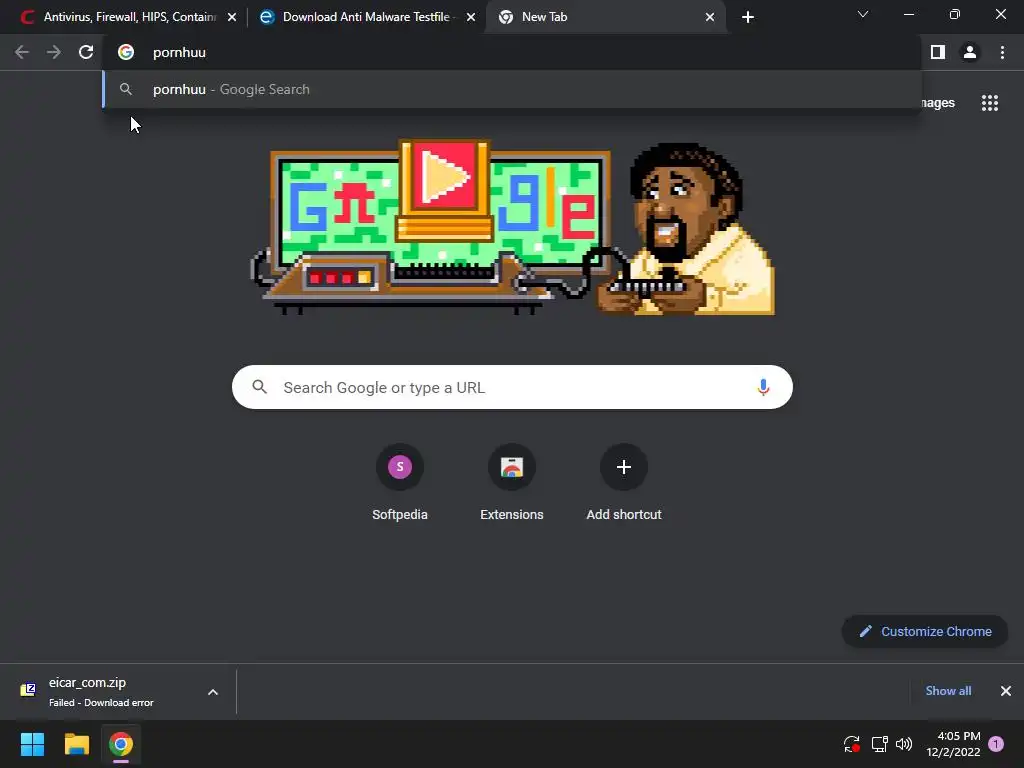Open the Softpedia shortcut tile

coord(400,483)
